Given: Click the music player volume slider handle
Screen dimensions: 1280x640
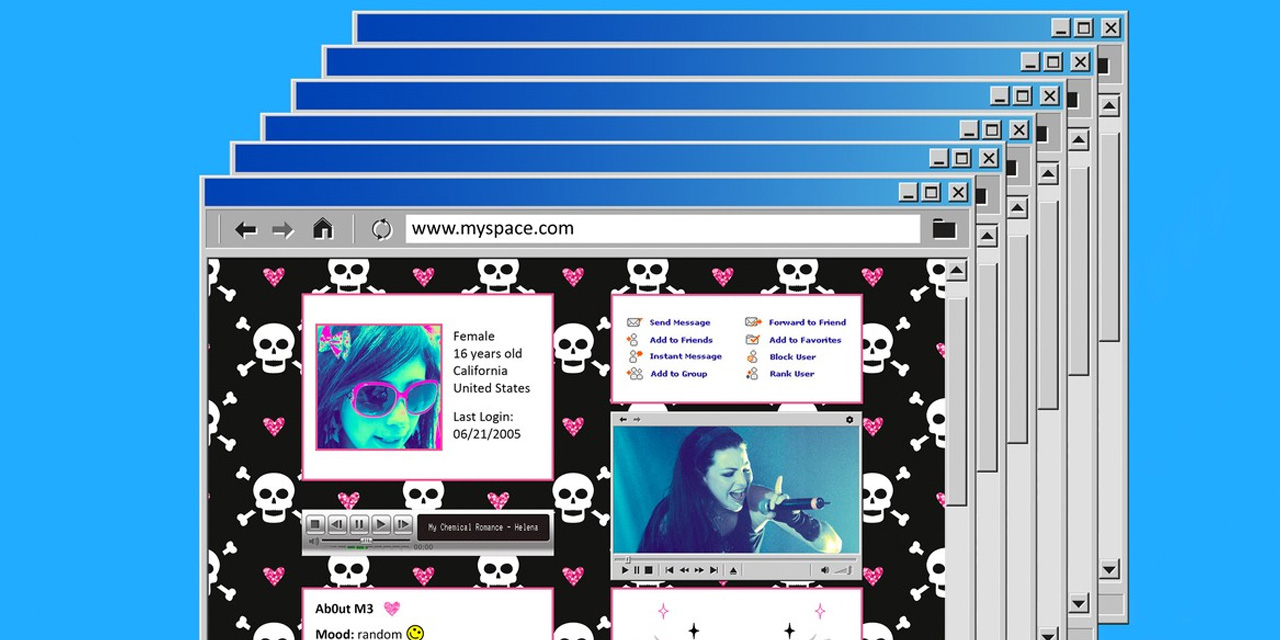Looking at the screenshot, I should [x=366, y=541].
